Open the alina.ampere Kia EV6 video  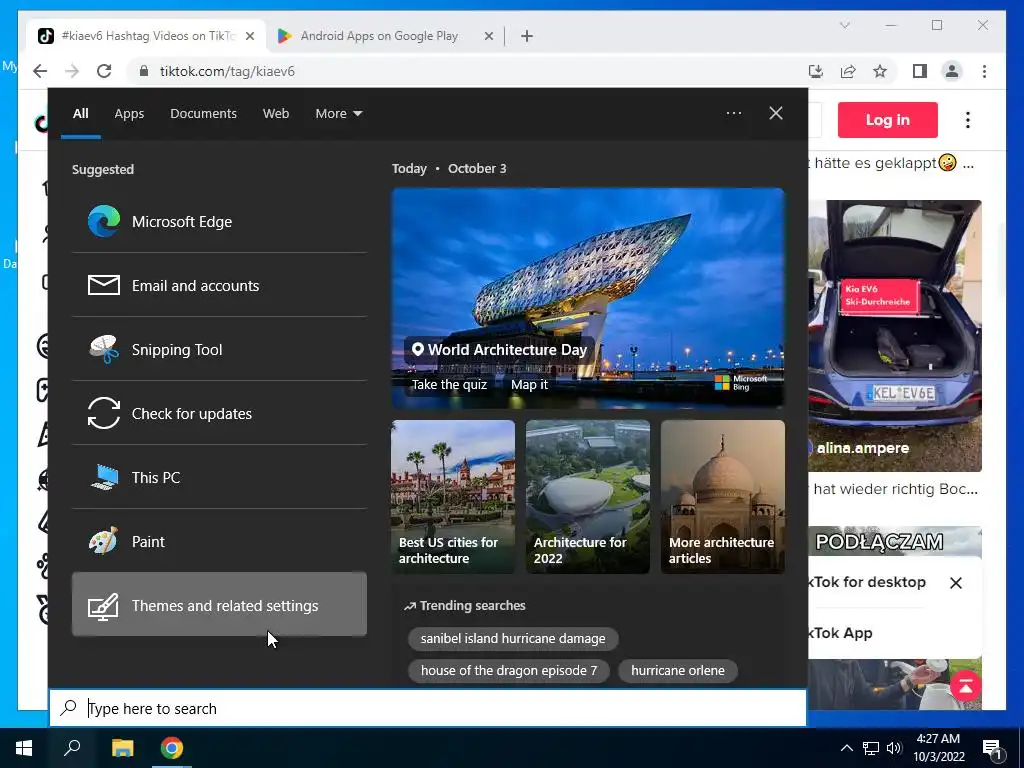(x=895, y=336)
